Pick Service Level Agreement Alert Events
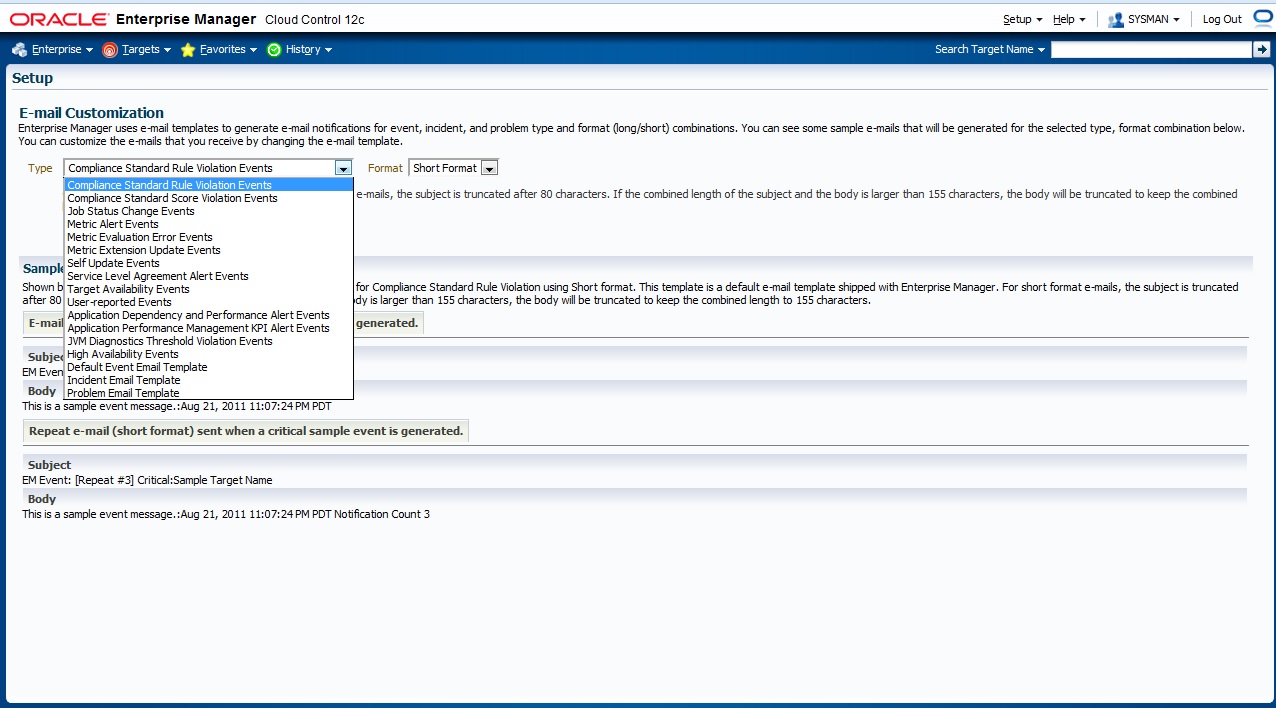This screenshot has width=1276, height=709. (x=208, y=276)
